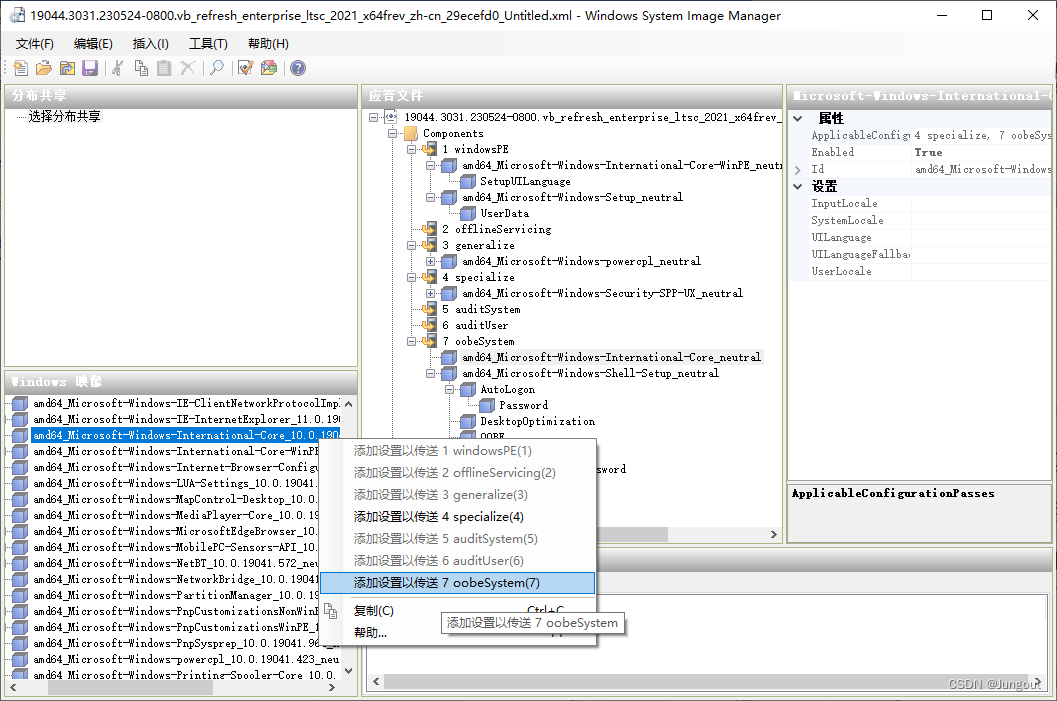The height and width of the screenshot is (701, 1057).
Task: Select amd64_Microsoft-Windows-Setup_neutral under windowsPE
Action: [572, 197]
